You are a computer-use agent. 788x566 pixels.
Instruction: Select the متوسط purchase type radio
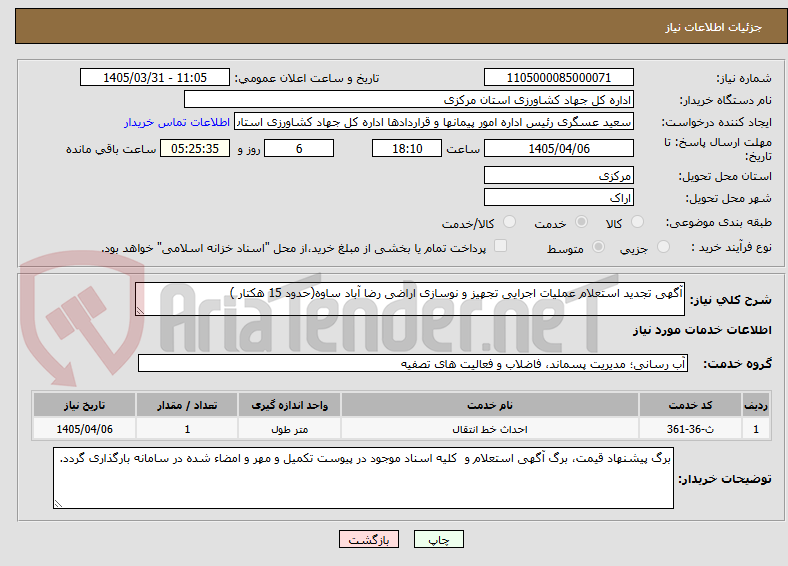point(599,246)
